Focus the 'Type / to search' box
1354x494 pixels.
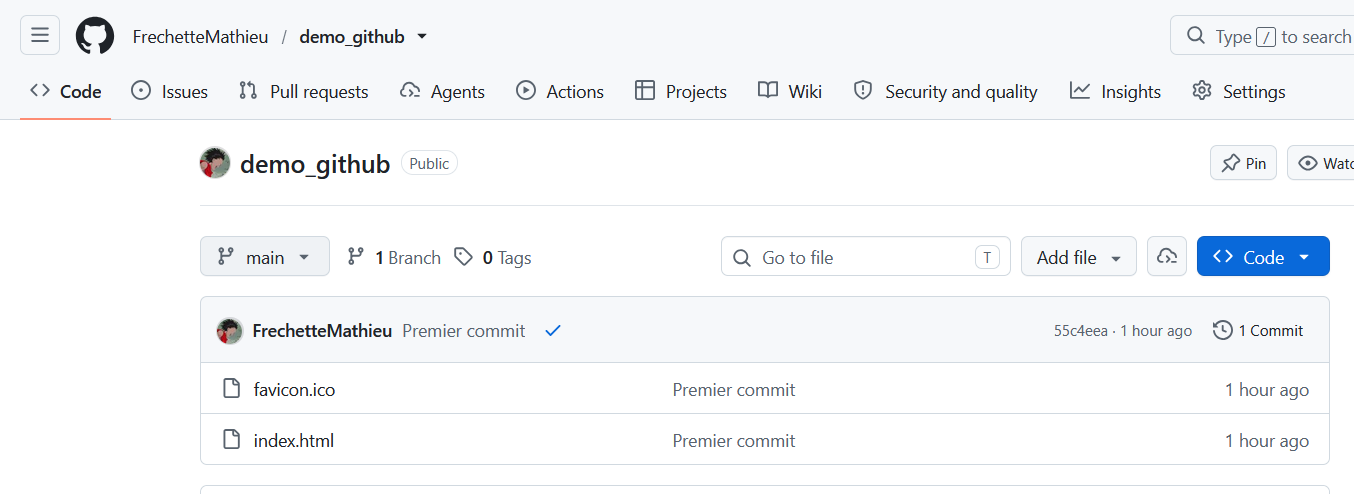[x=1262, y=36]
